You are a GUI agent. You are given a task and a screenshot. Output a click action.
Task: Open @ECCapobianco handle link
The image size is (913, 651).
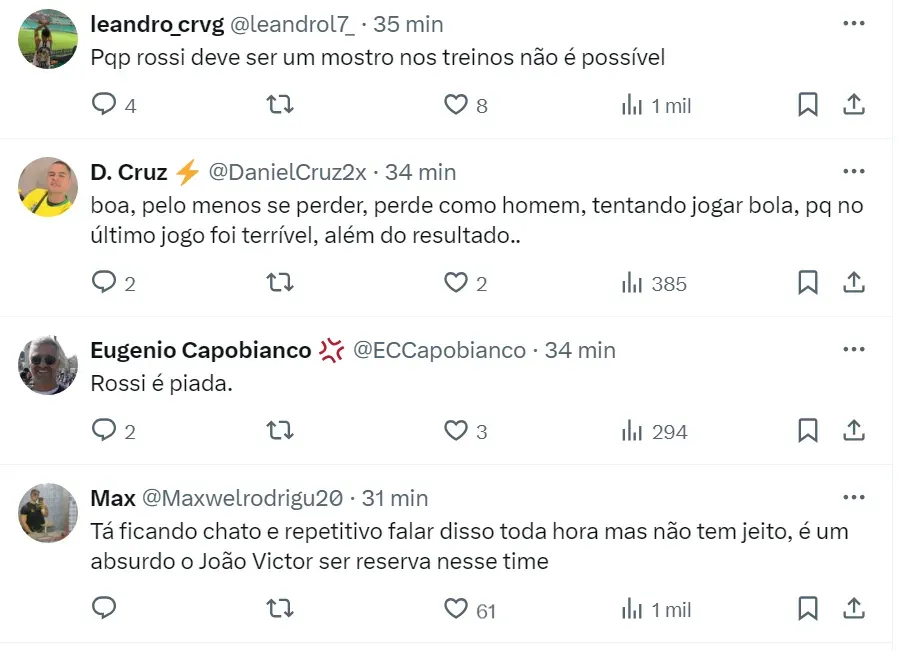(x=439, y=350)
